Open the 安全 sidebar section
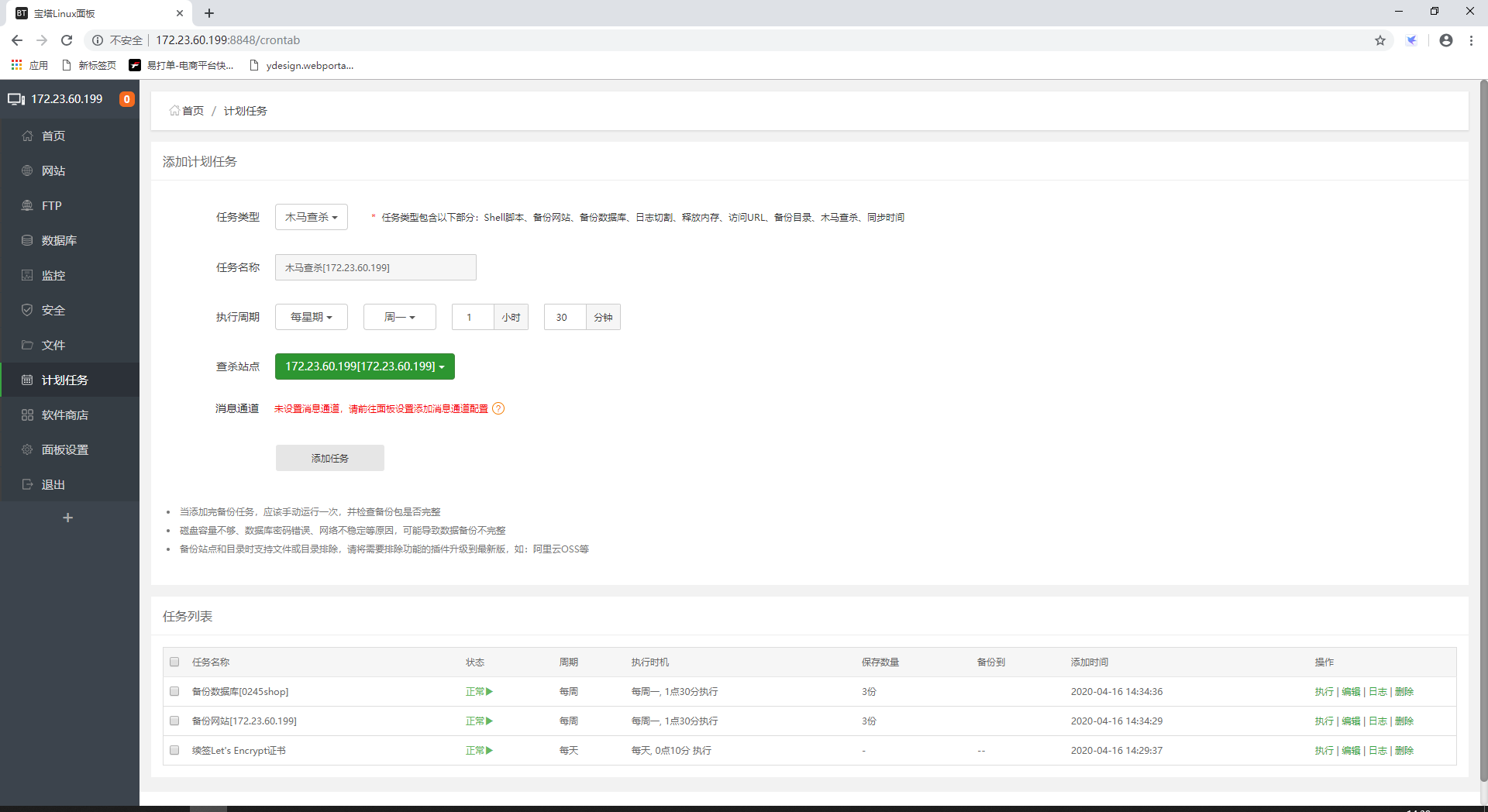 [x=70, y=310]
